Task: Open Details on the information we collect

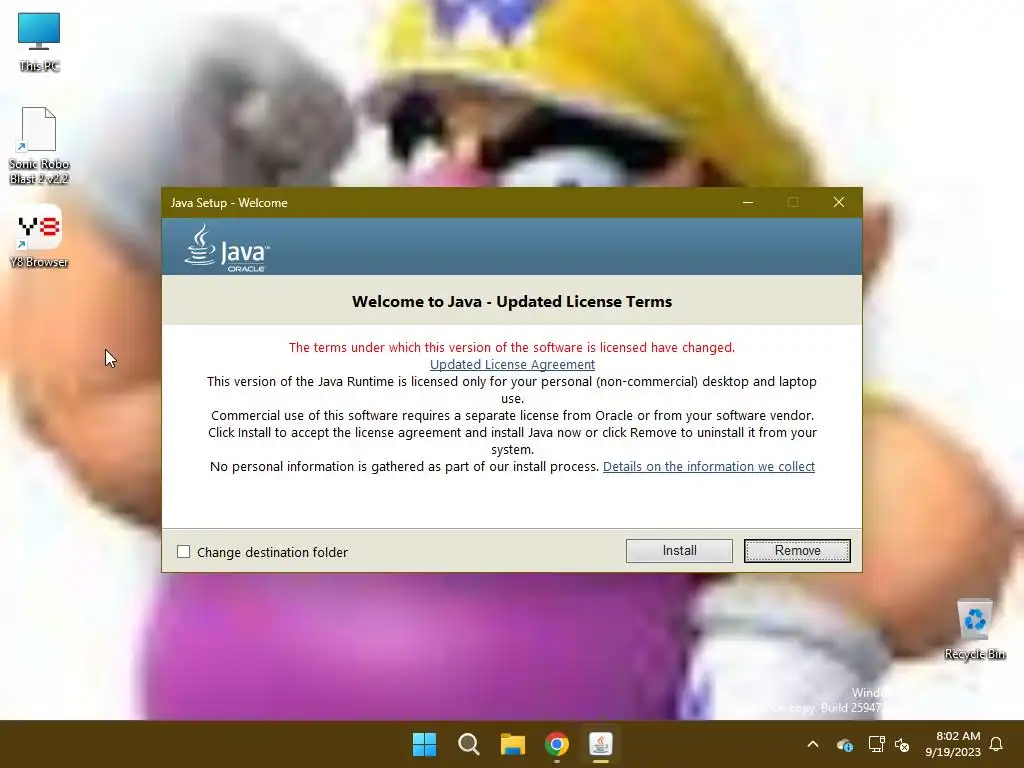Action: (x=709, y=466)
